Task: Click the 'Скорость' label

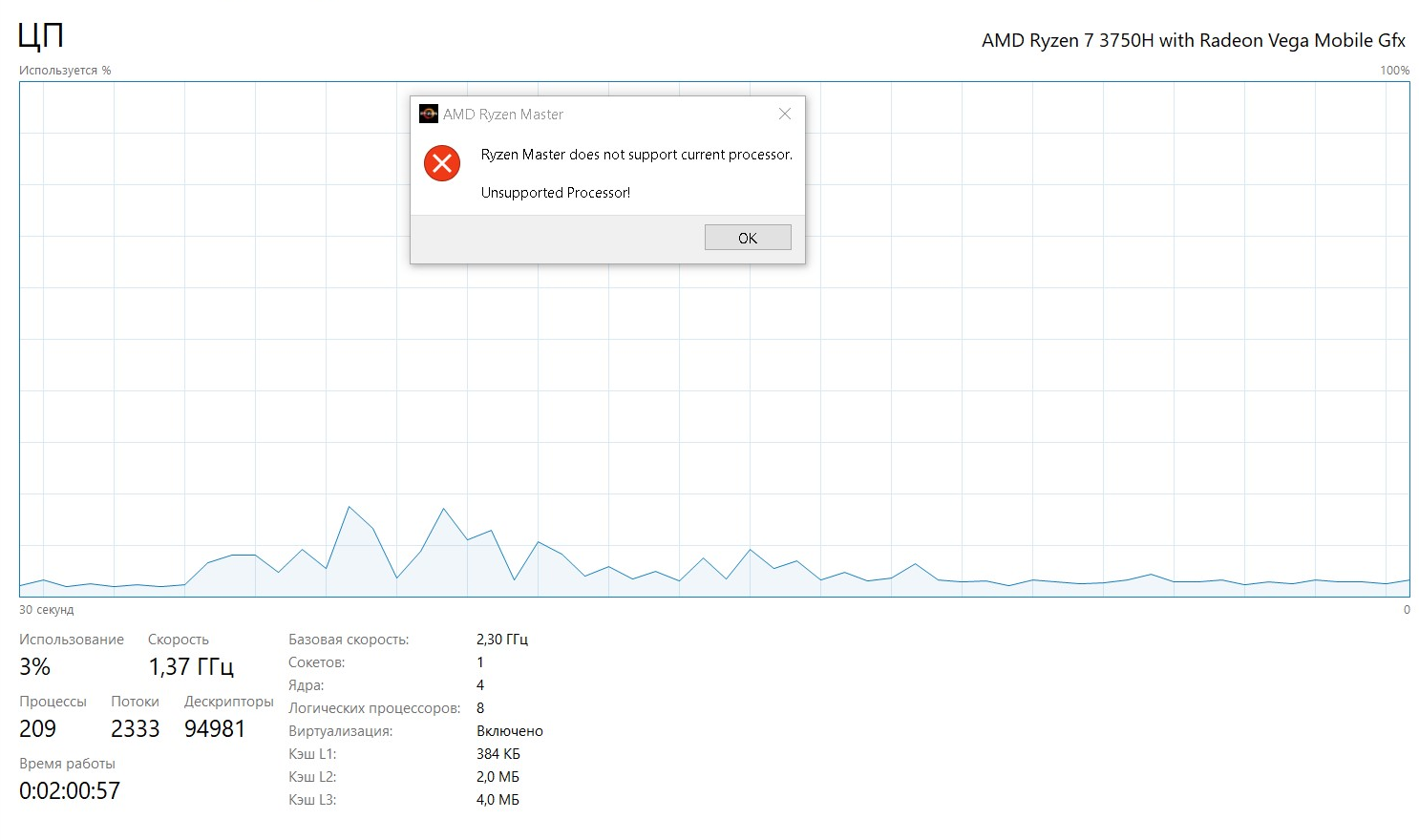Action: (179, 640)
